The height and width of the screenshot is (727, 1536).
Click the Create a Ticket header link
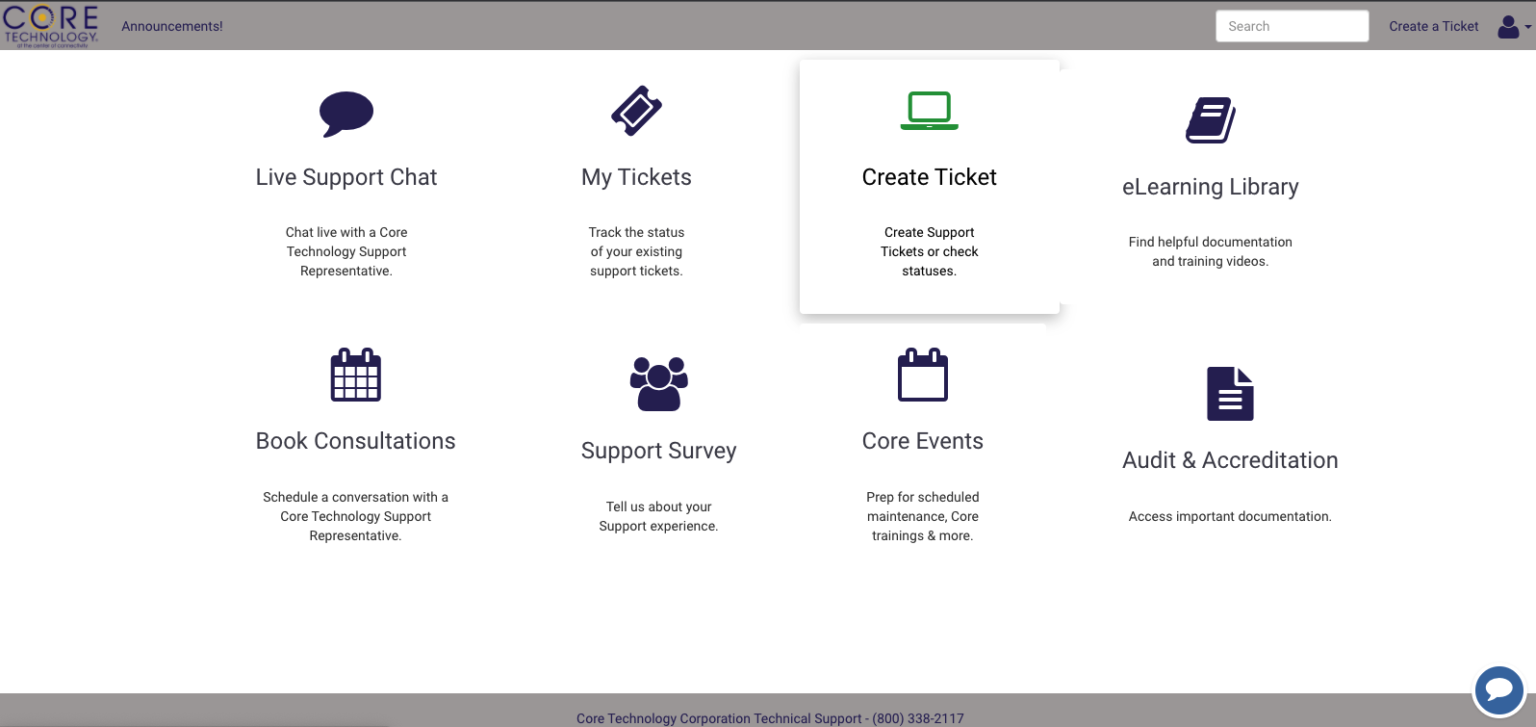tap(1433, 26)
